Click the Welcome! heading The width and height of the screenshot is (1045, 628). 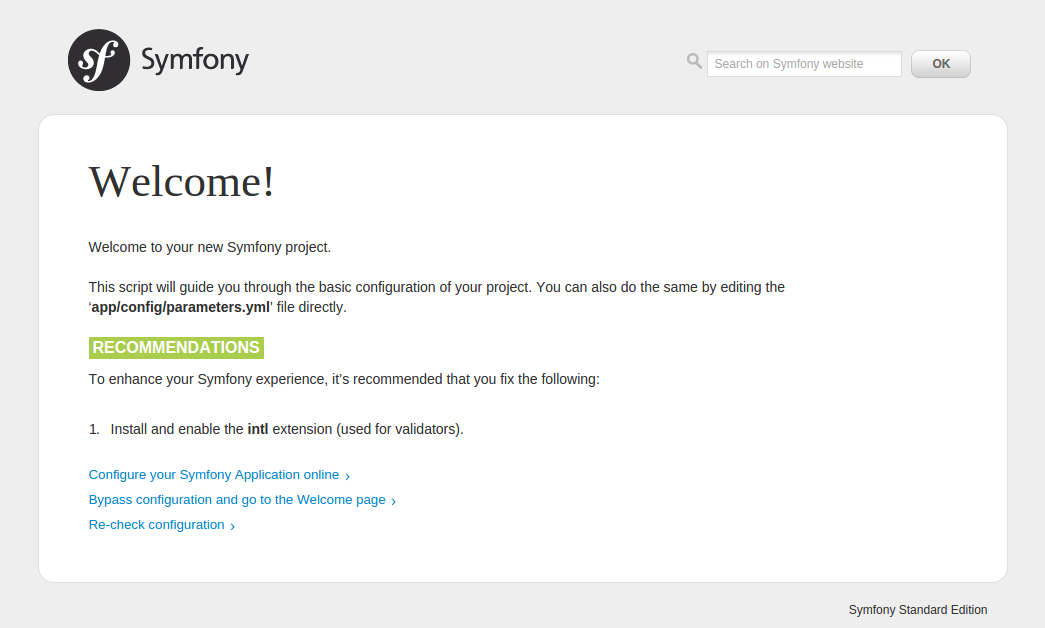[181, 181]
